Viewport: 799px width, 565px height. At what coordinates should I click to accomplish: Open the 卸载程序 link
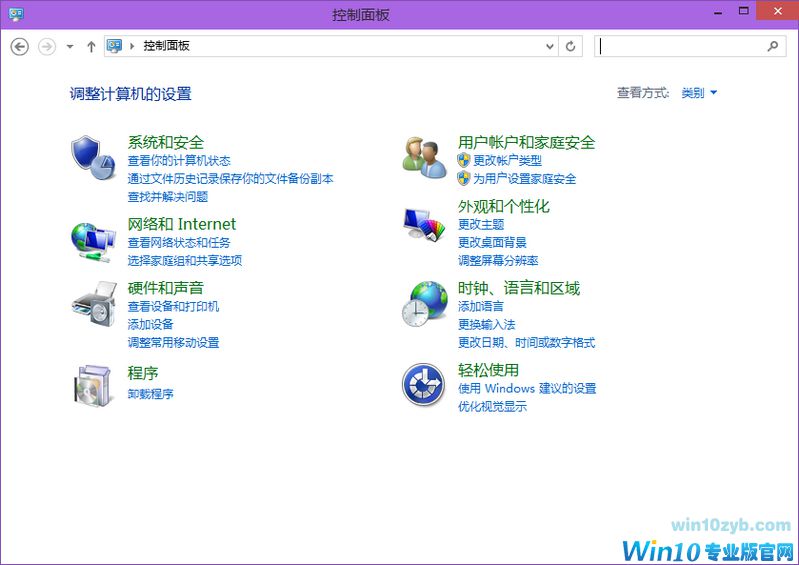pos(150,394)
